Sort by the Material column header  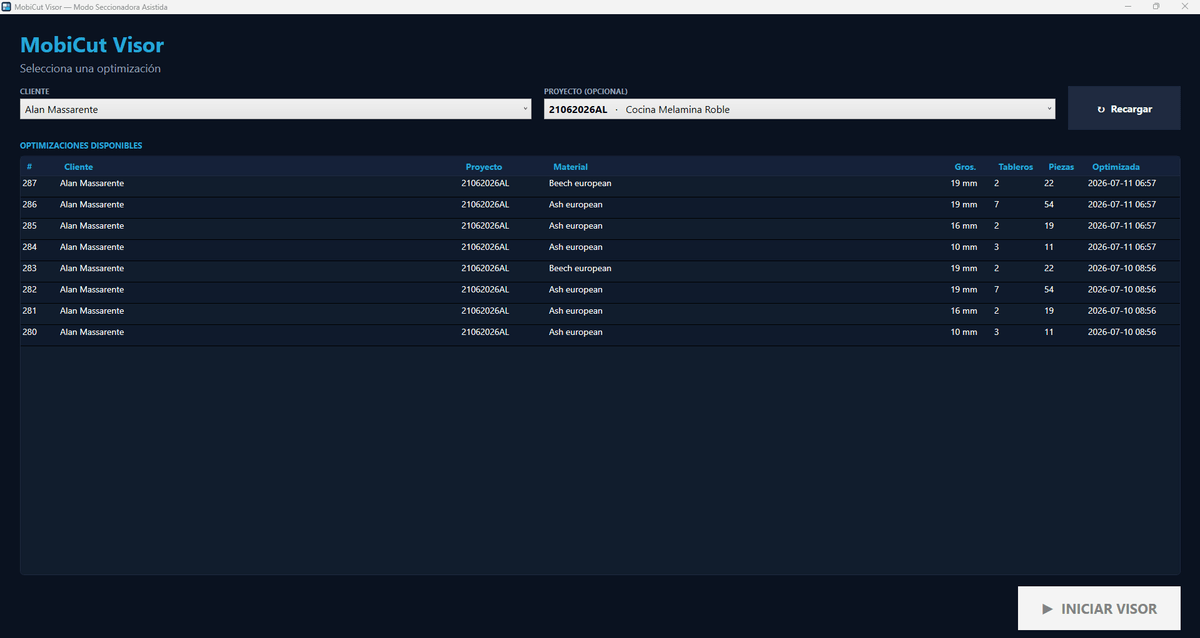(570, 167)
